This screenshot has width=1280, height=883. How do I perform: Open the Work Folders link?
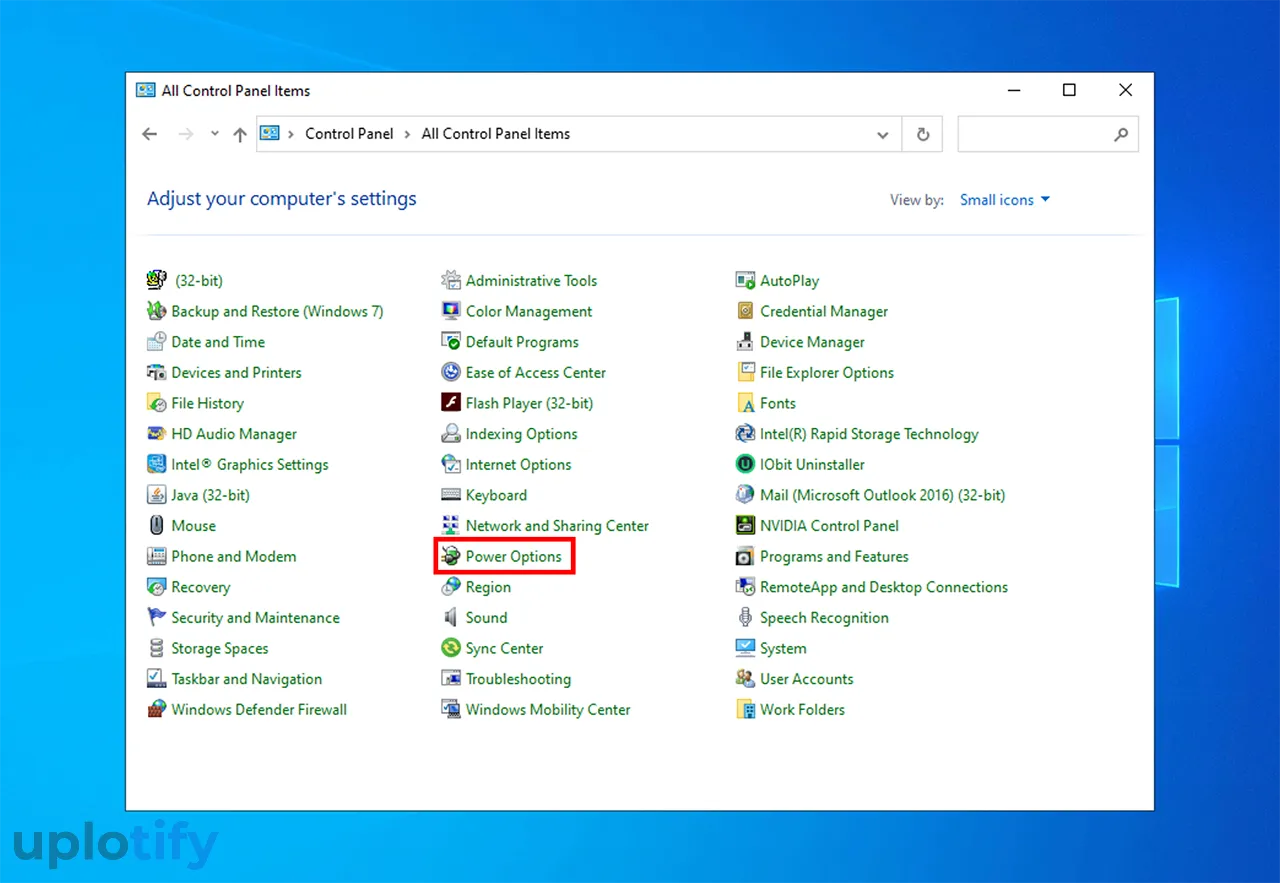802,710
